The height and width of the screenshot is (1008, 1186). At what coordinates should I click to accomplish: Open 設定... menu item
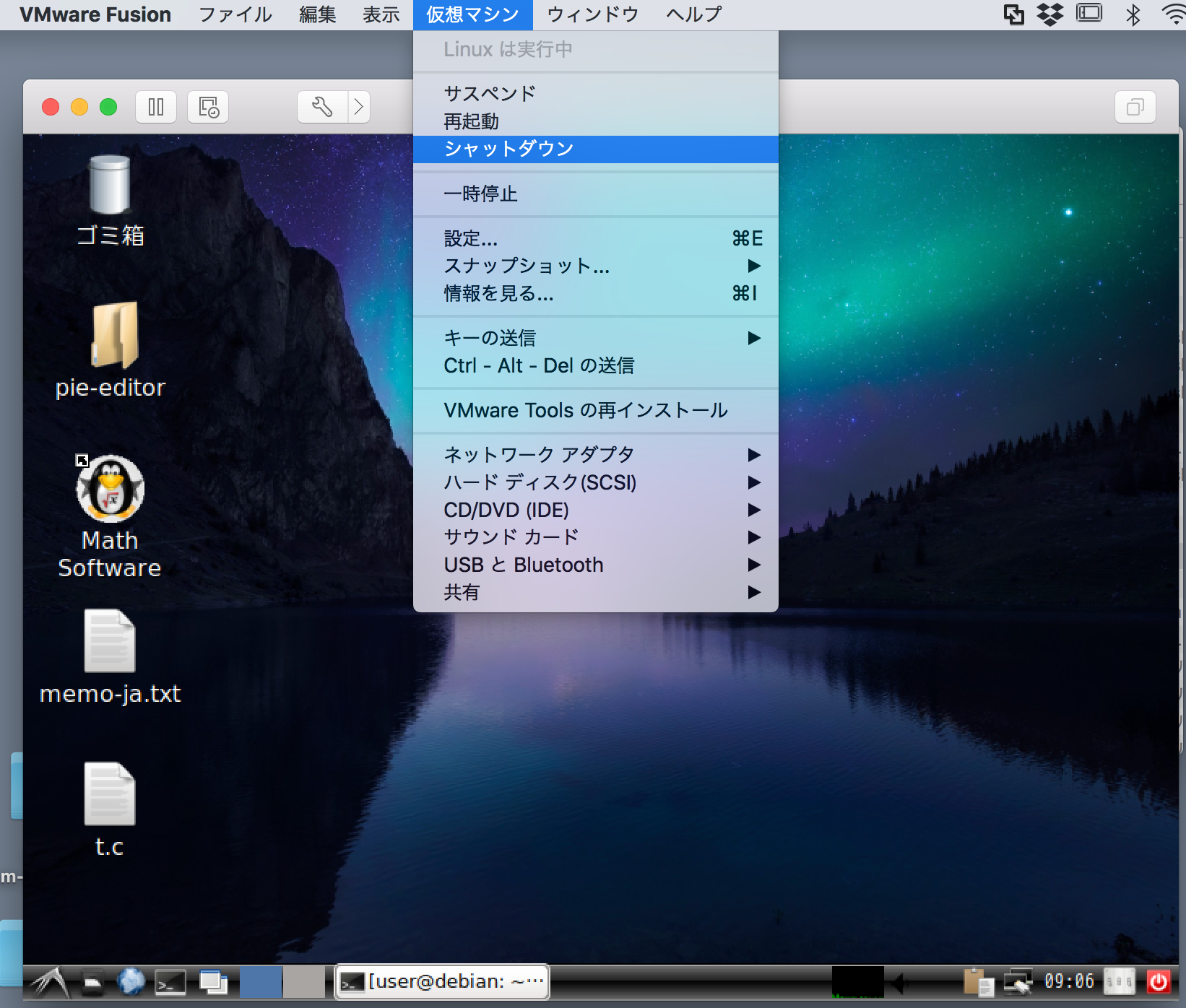[596, 238]
